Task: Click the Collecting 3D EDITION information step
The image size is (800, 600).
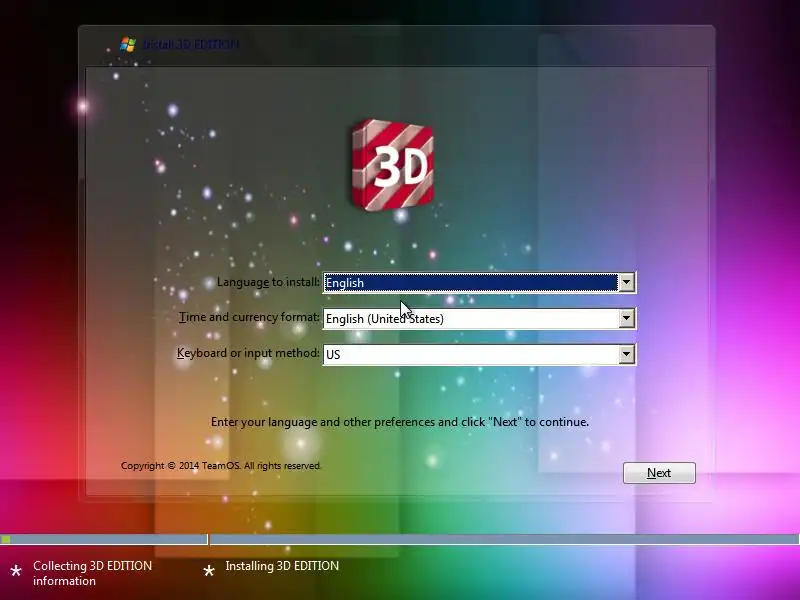Action: click(x=92, y=573)
